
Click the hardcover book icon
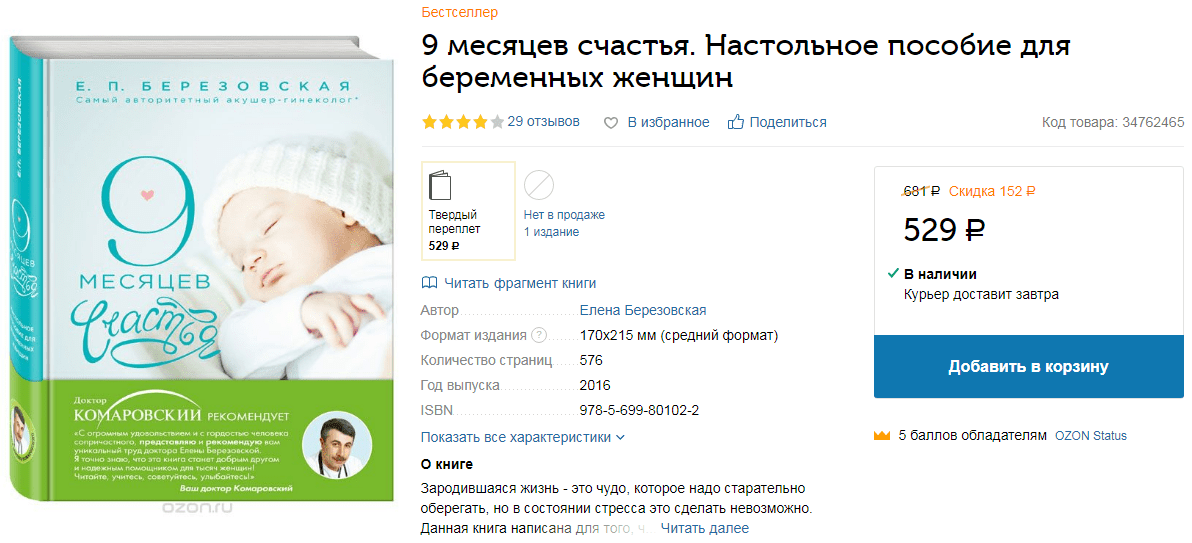[x=440, y=186]
